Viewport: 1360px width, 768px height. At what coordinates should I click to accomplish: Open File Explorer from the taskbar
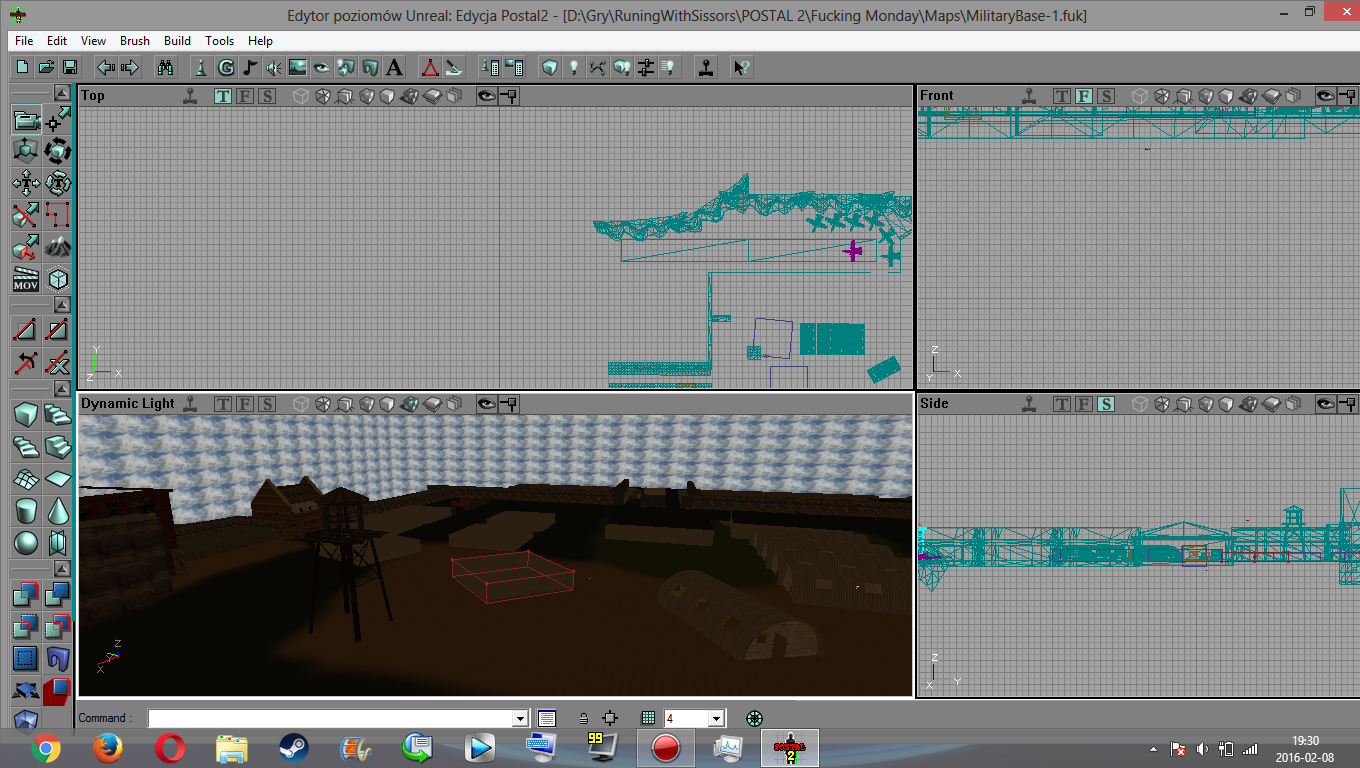(231, 747)
